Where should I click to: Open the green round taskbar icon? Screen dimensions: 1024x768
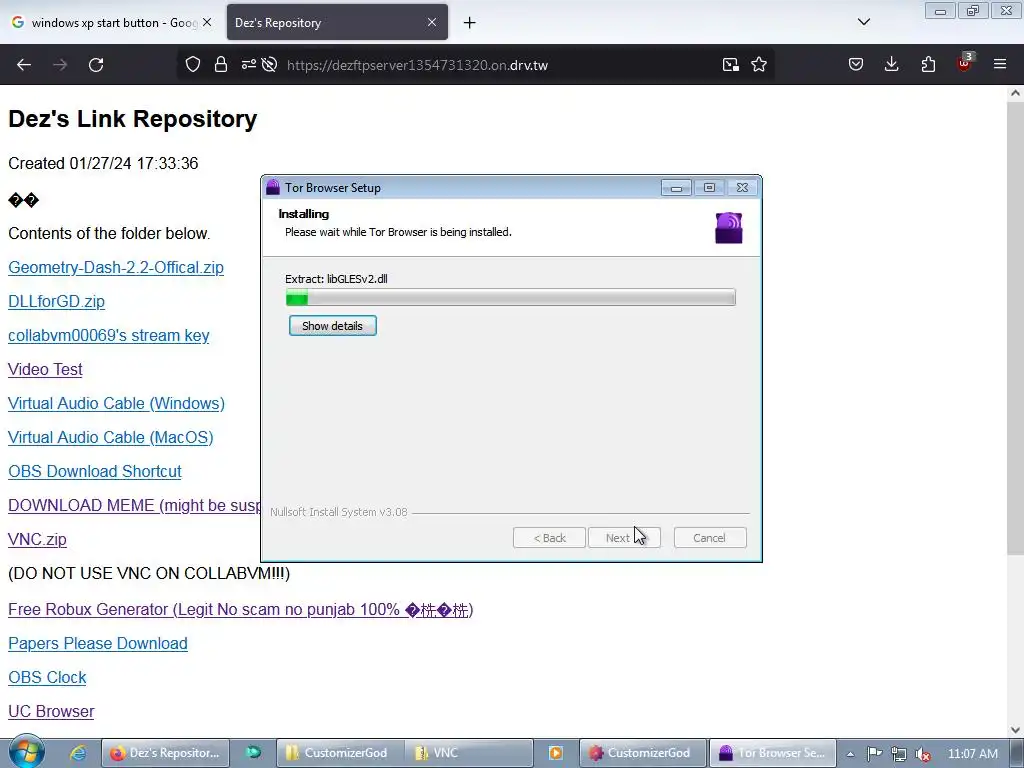tap(253, 753)
